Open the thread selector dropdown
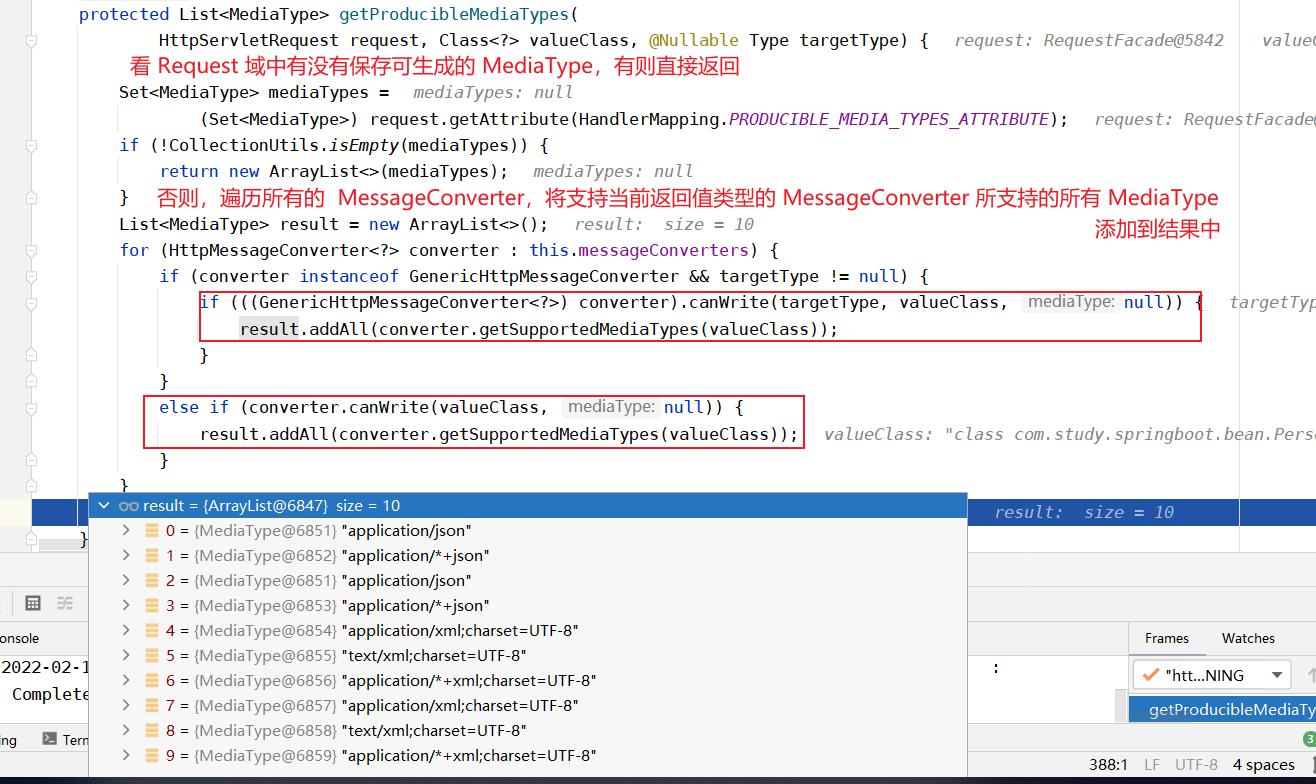The width and height of the screenshot is (1316, 784). (1211, 675)
